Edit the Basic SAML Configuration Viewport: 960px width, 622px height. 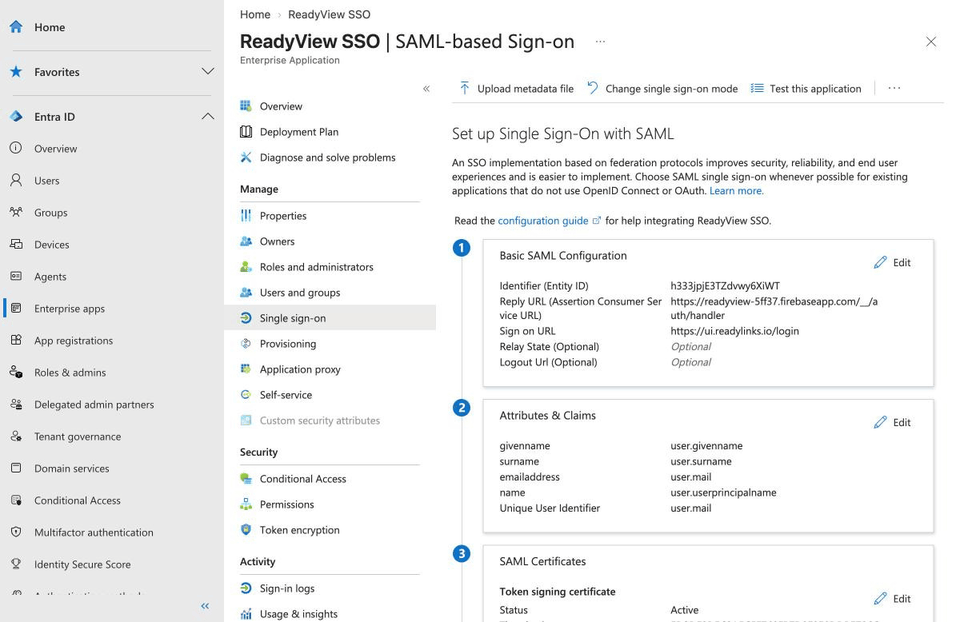[x=893, y=263]
